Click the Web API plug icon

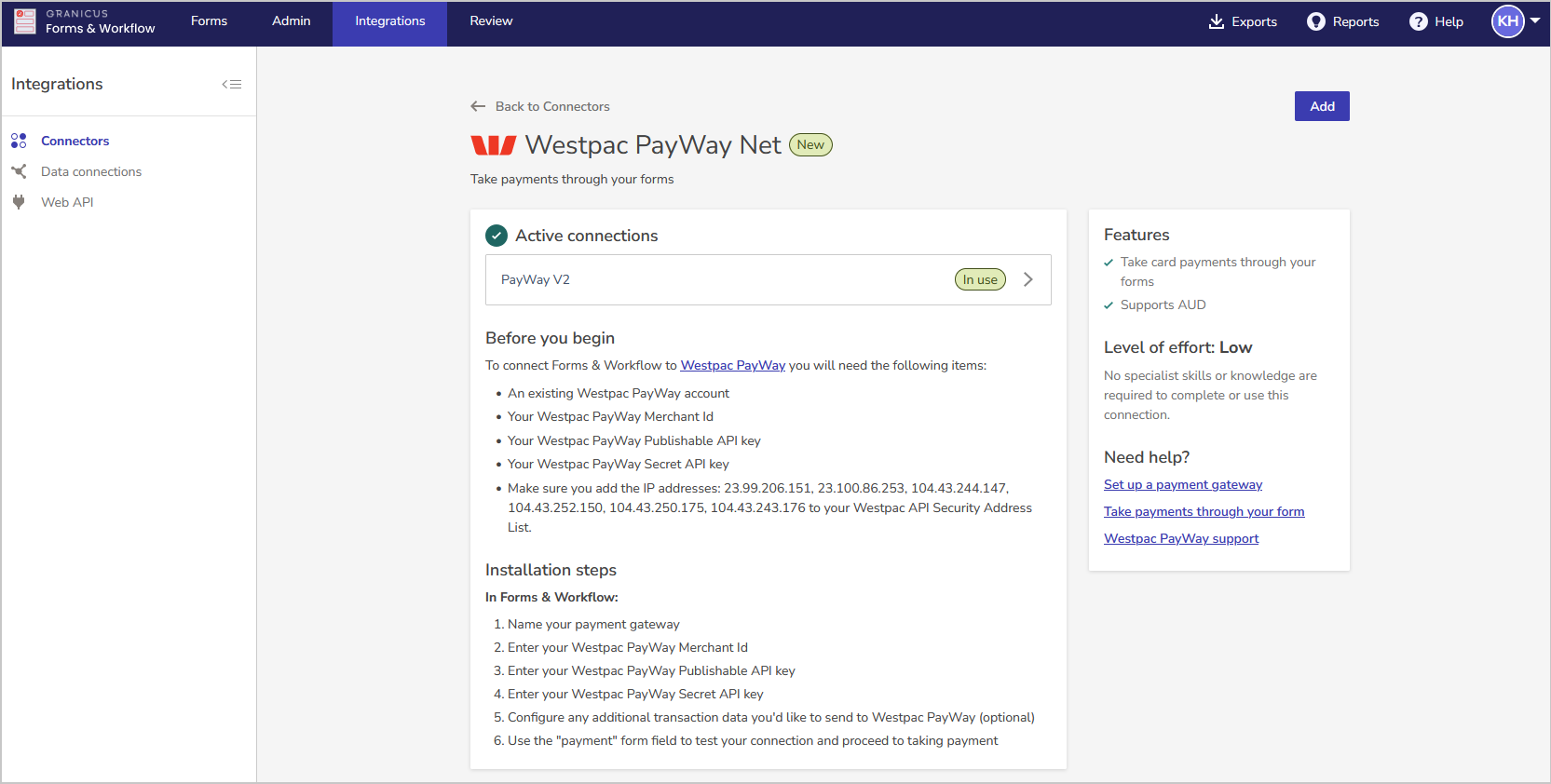coord(19,202)
